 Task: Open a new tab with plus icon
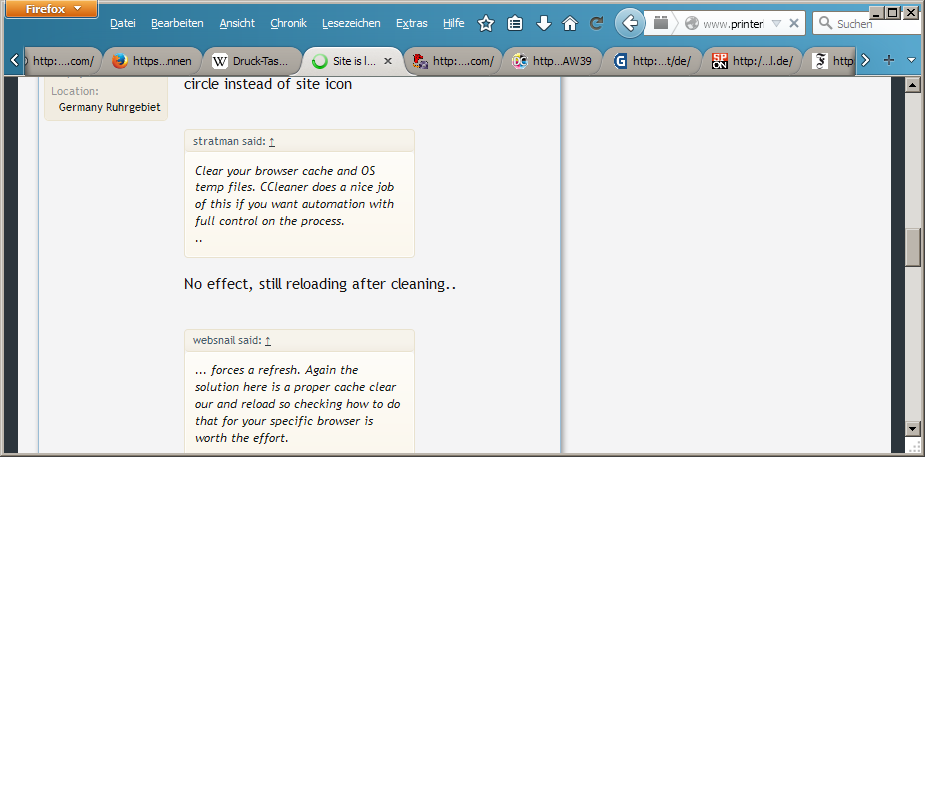[x=889, y=60]
